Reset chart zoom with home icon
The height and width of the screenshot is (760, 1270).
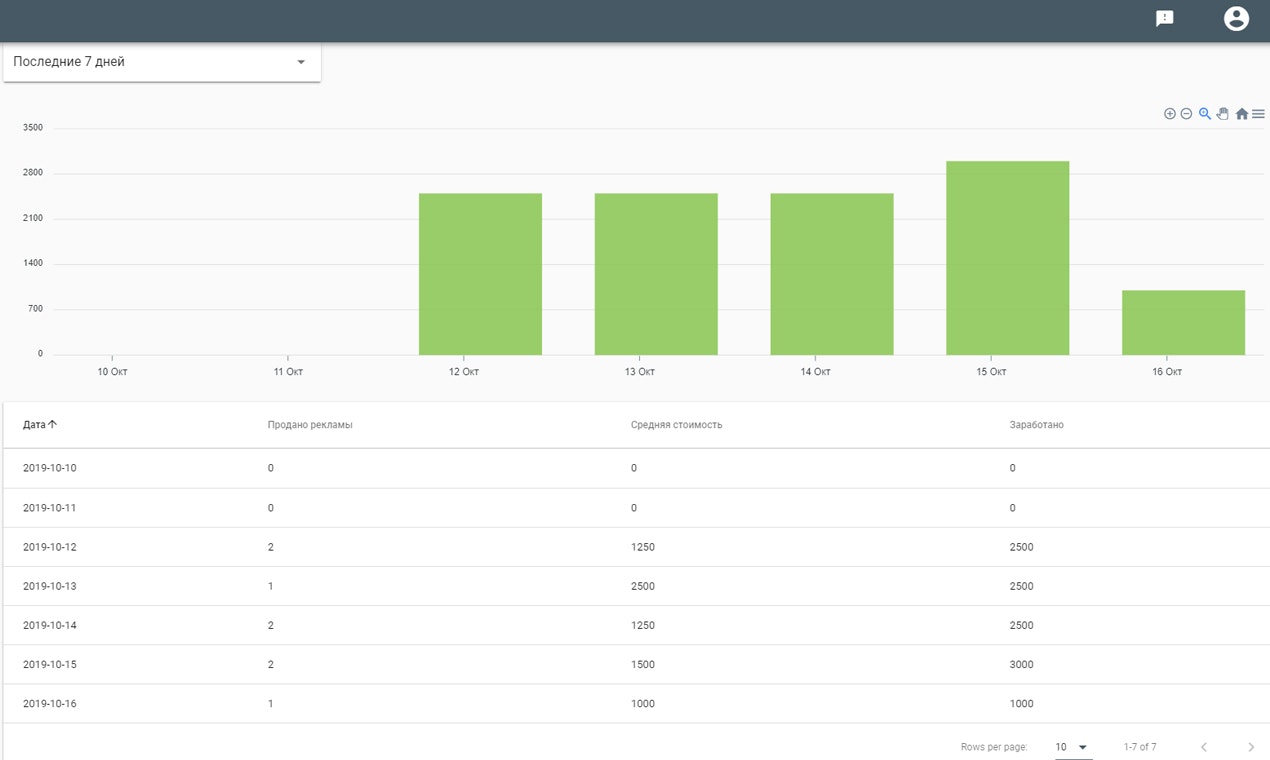point(1242,114)
